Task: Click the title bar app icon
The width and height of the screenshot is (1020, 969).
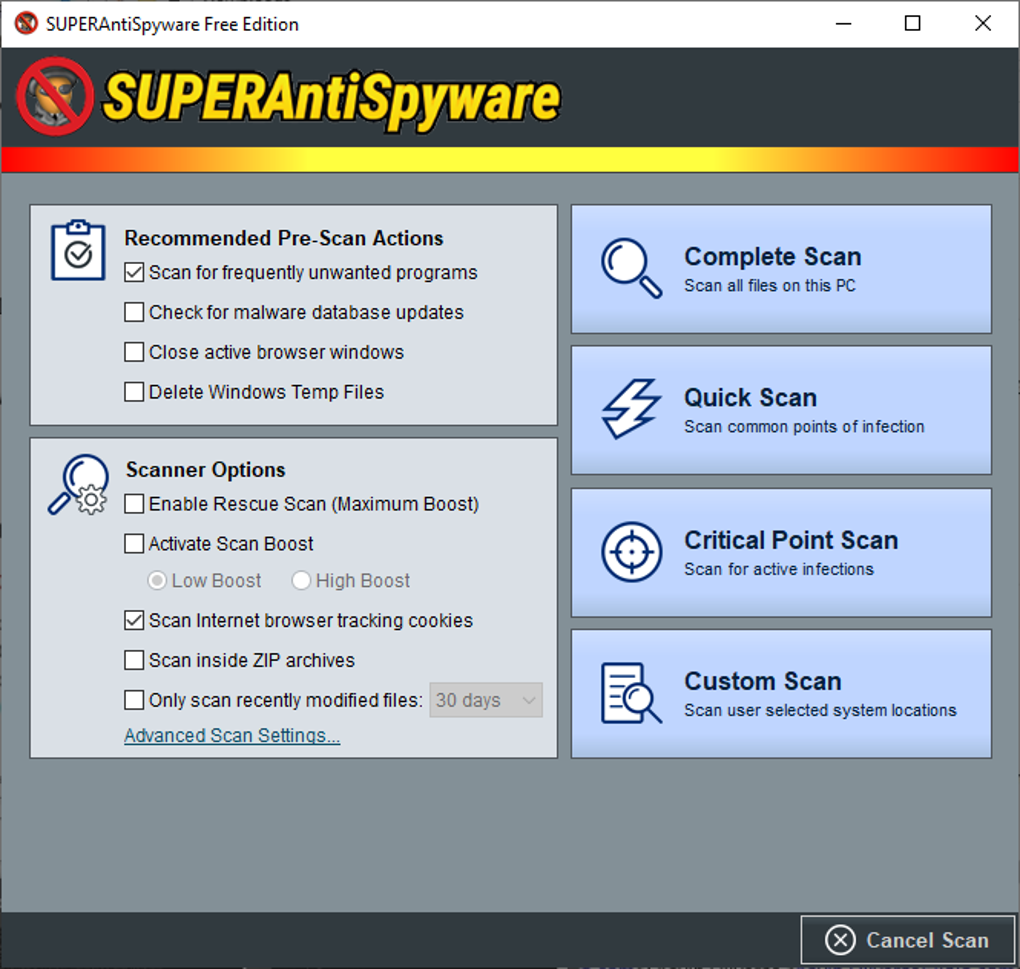Action: coord(26,24)
